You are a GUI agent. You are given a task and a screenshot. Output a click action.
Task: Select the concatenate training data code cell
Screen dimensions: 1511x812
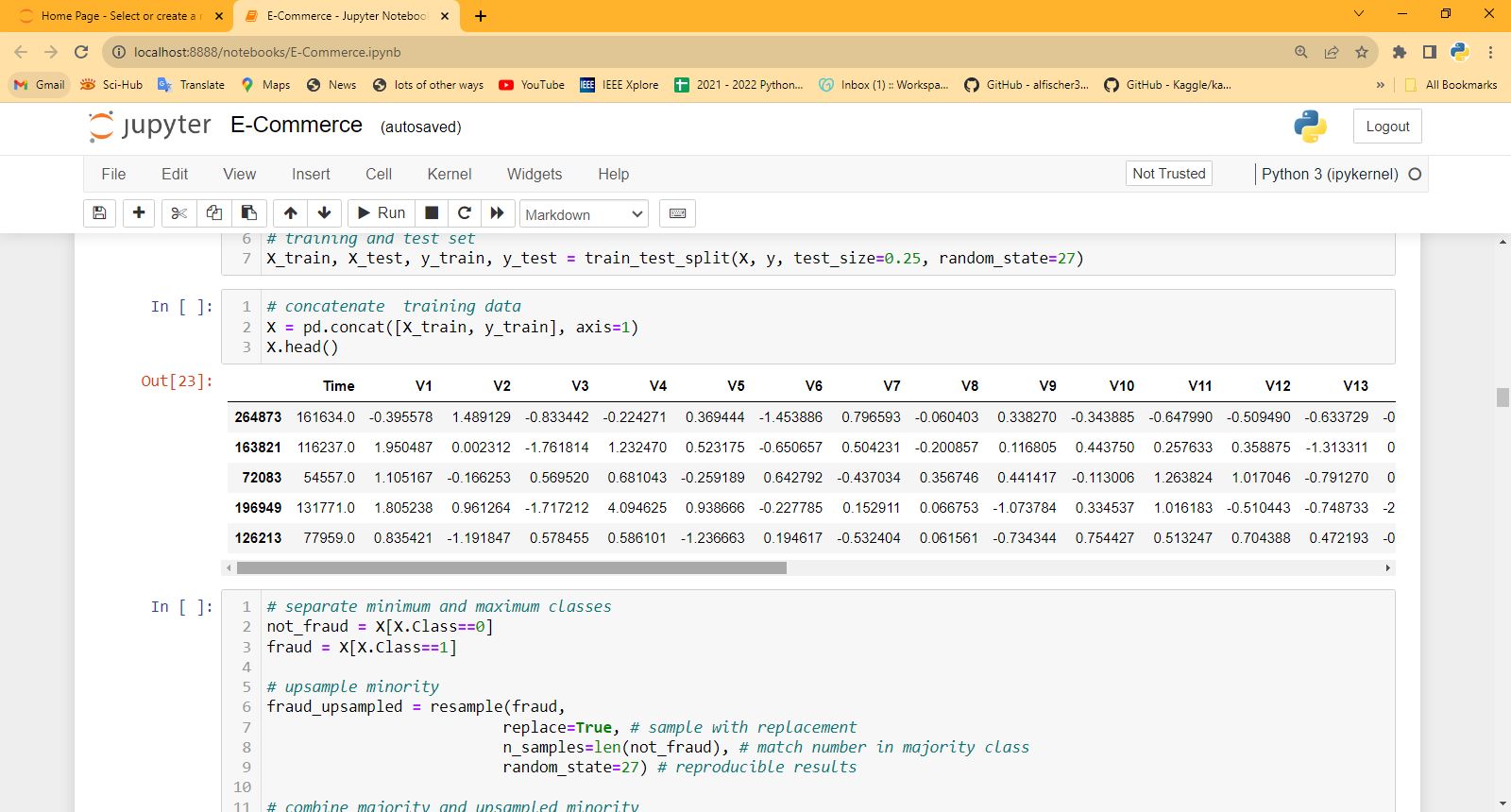808,327
